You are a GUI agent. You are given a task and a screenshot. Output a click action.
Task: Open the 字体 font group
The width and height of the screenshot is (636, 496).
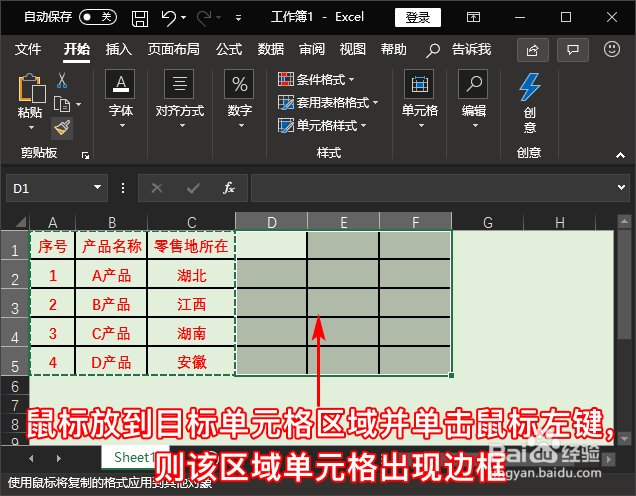(x=120, y=99)
